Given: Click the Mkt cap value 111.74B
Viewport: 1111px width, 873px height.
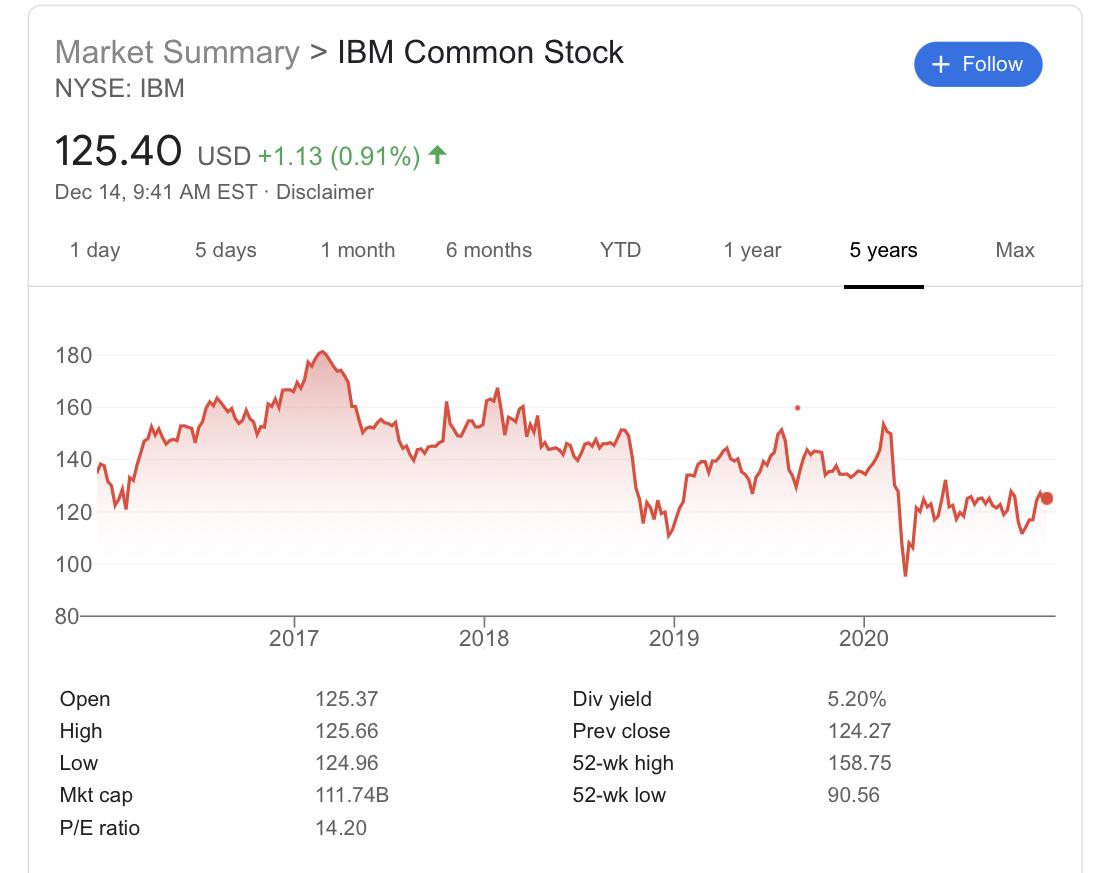Looking at the screenshot, I should (x=351, y=795).
